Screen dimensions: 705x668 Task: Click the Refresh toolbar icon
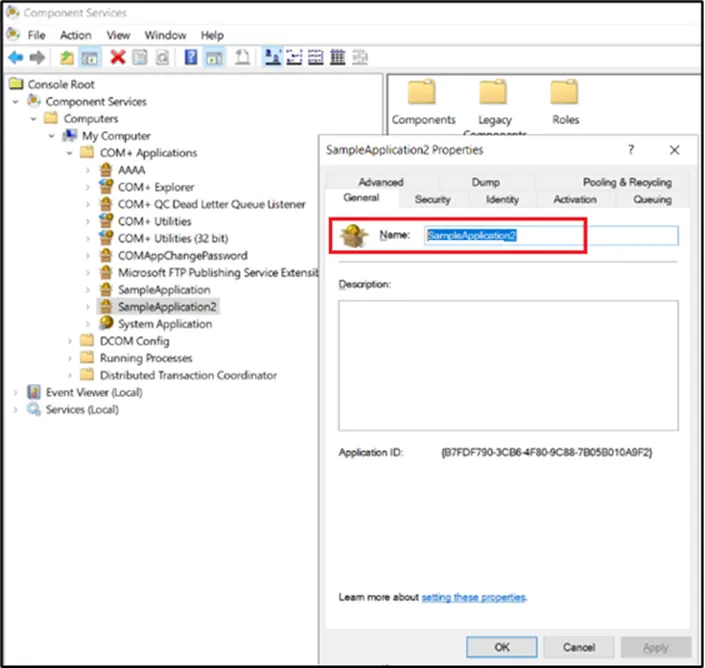(x=162, y=57)
